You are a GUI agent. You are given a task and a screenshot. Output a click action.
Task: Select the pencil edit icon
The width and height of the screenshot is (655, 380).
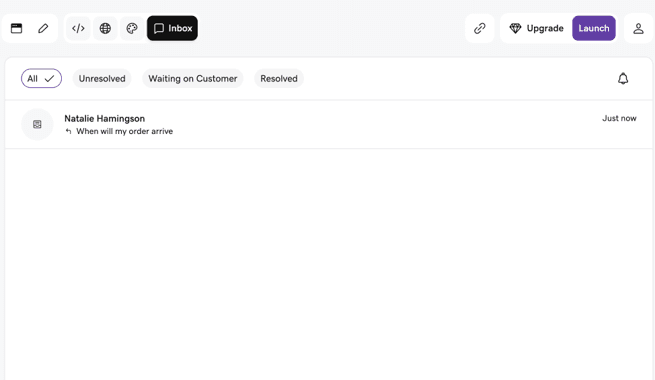point(43,28)
